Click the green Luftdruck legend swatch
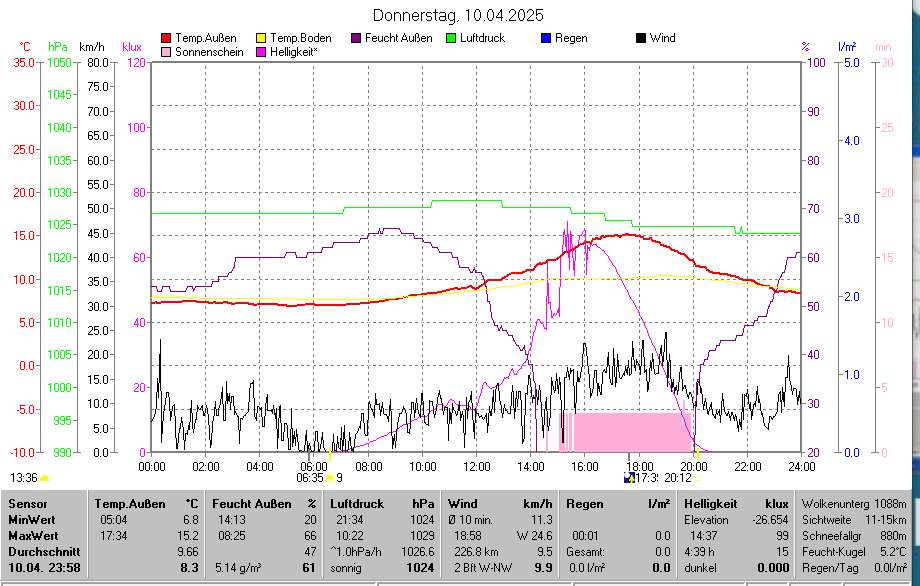Screen dimensions: 920x586 [x=451, y=38]
